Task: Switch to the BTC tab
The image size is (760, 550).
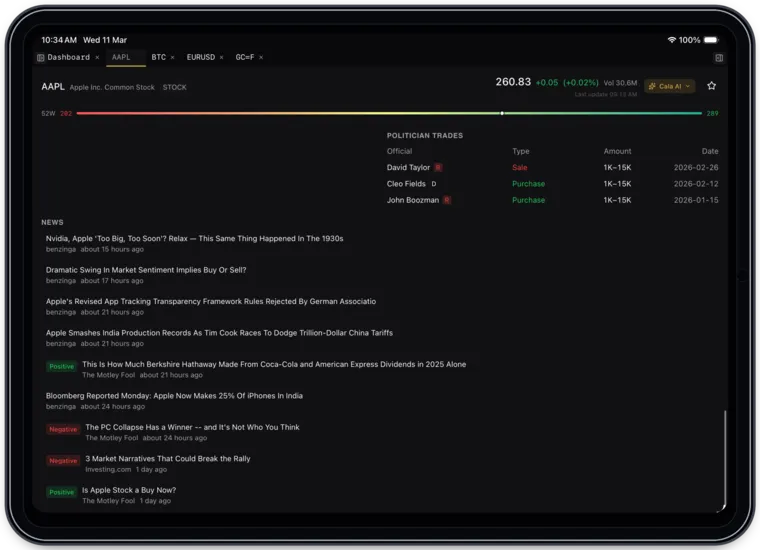Action: click(x=158, y=57)
